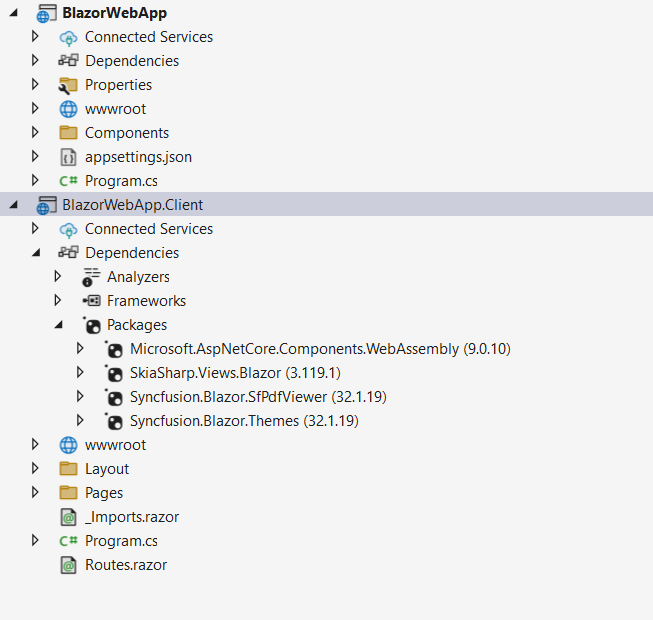Expand the Pages folder

[x=36, y=493]
